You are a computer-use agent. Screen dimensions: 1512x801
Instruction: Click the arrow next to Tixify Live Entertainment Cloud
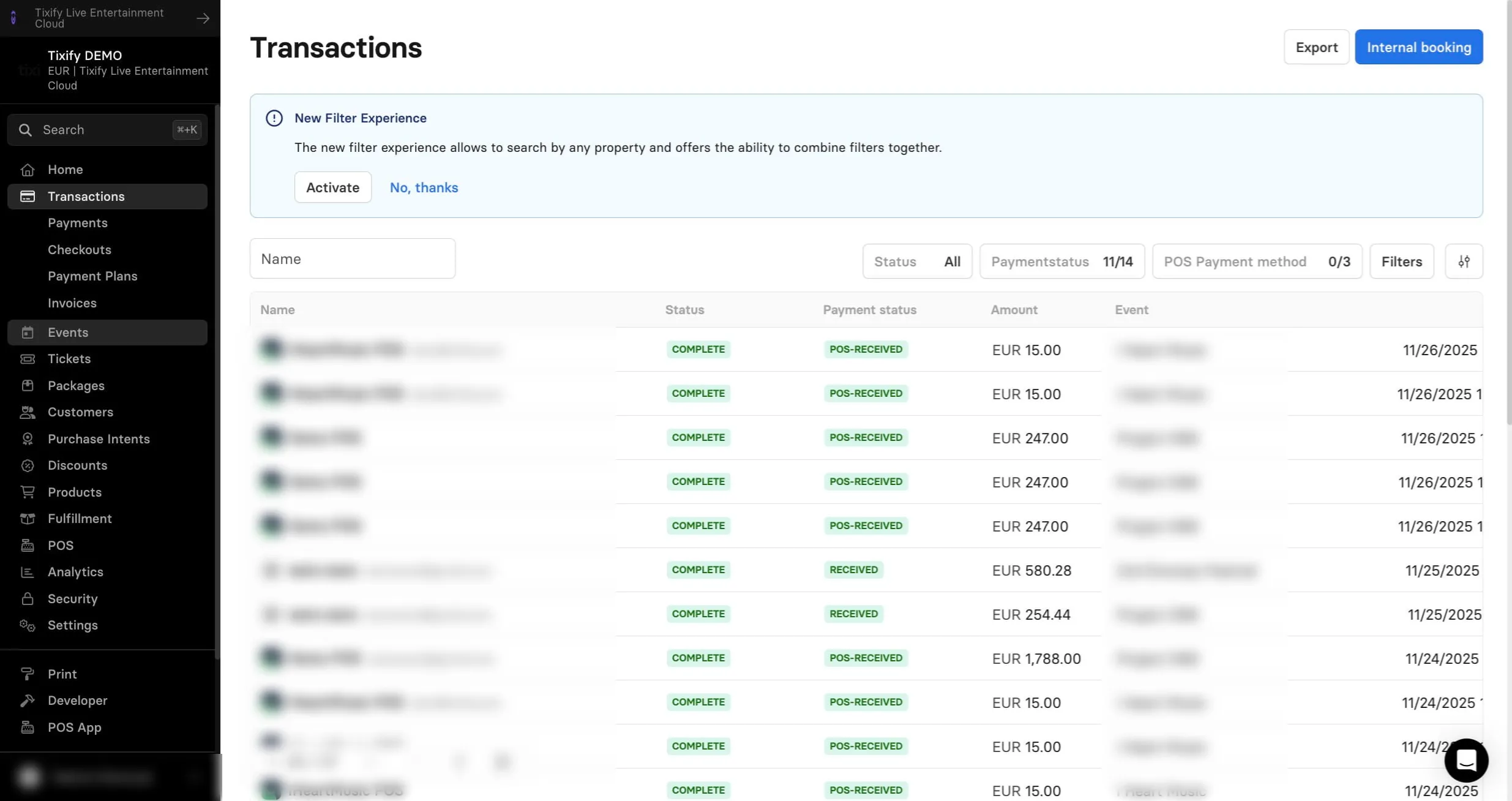(x=203, y=18)
